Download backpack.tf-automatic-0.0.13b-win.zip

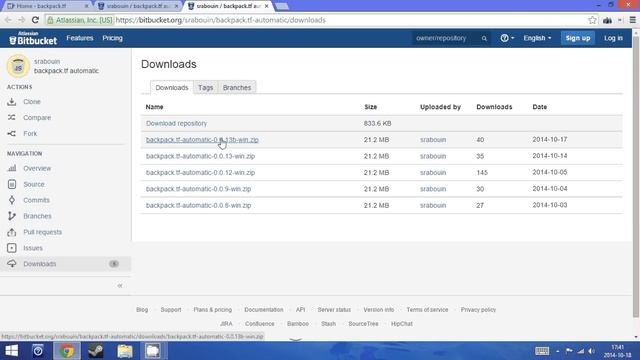coord(202,140)
